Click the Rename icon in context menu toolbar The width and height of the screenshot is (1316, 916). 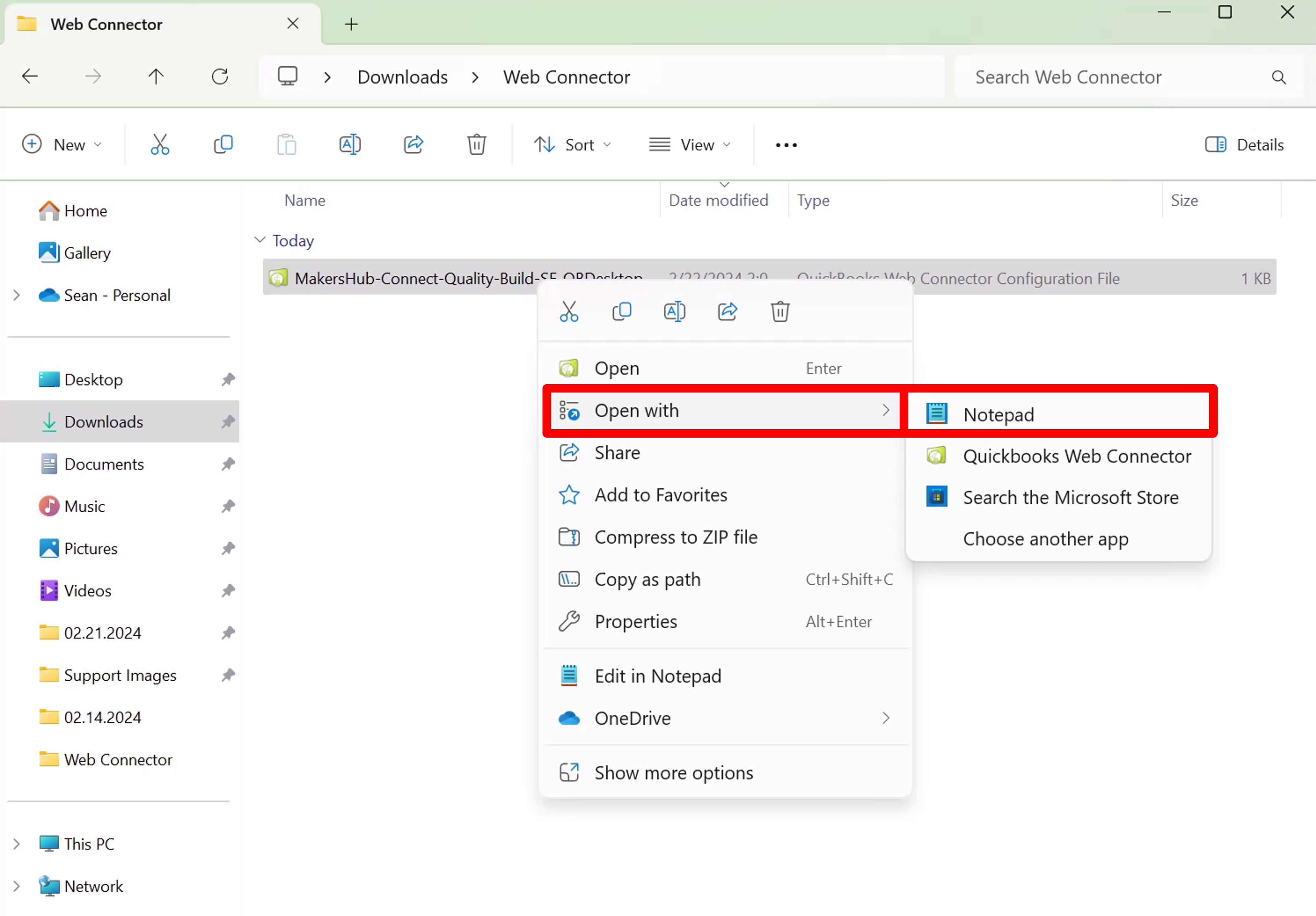tap(674, 311)
